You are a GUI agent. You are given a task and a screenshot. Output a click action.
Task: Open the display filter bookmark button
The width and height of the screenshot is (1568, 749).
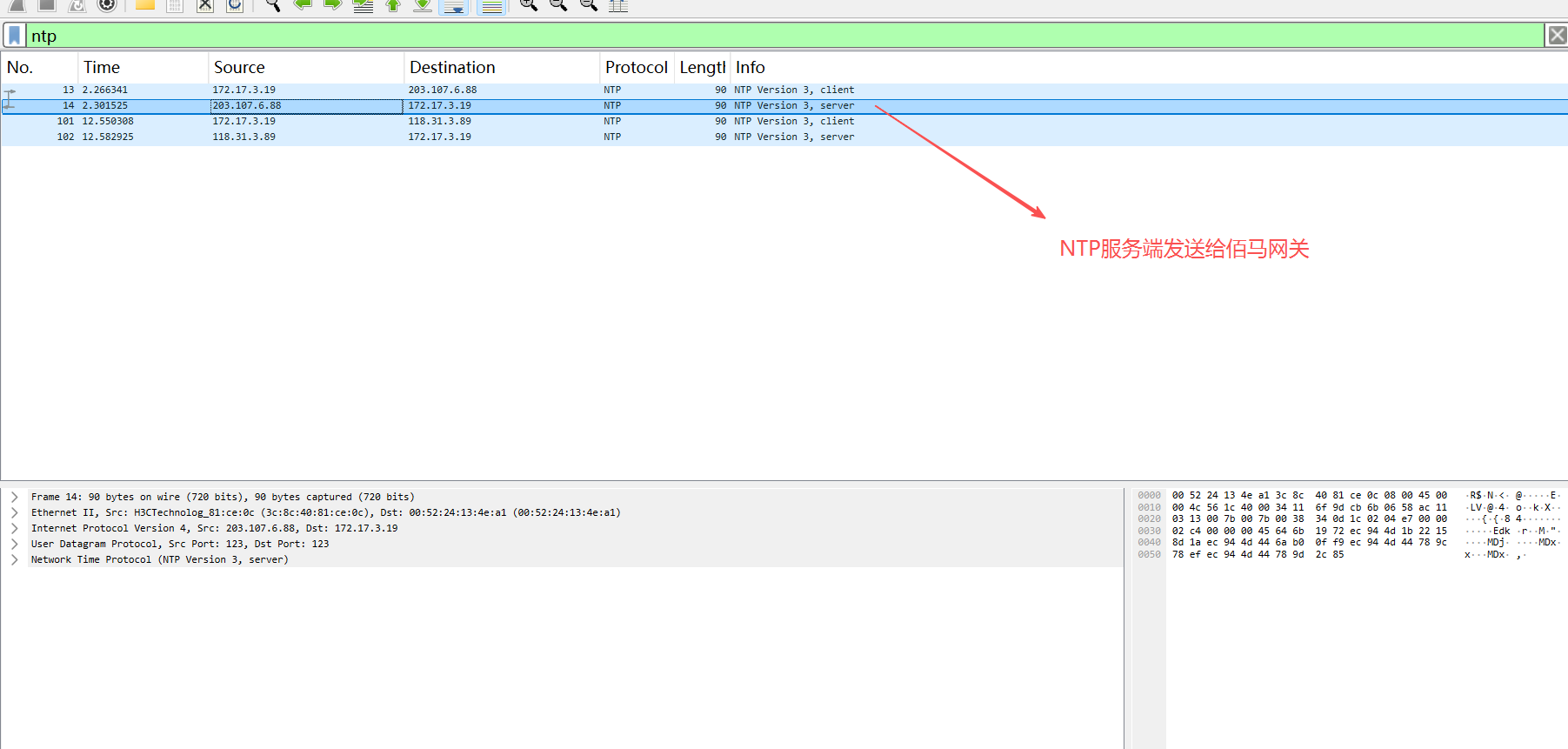pyautogui.click(x=15, y=36)
